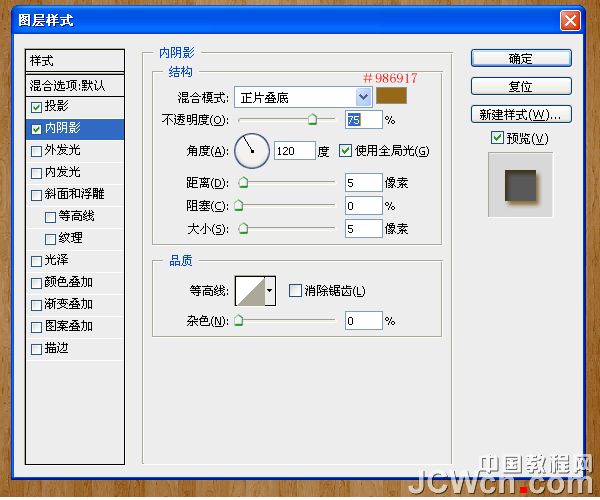Image resolution: width=600 pixels, height=500 pixels.
Task: Enable the 描边 stroke checkbox
Action: pos(36,349)
